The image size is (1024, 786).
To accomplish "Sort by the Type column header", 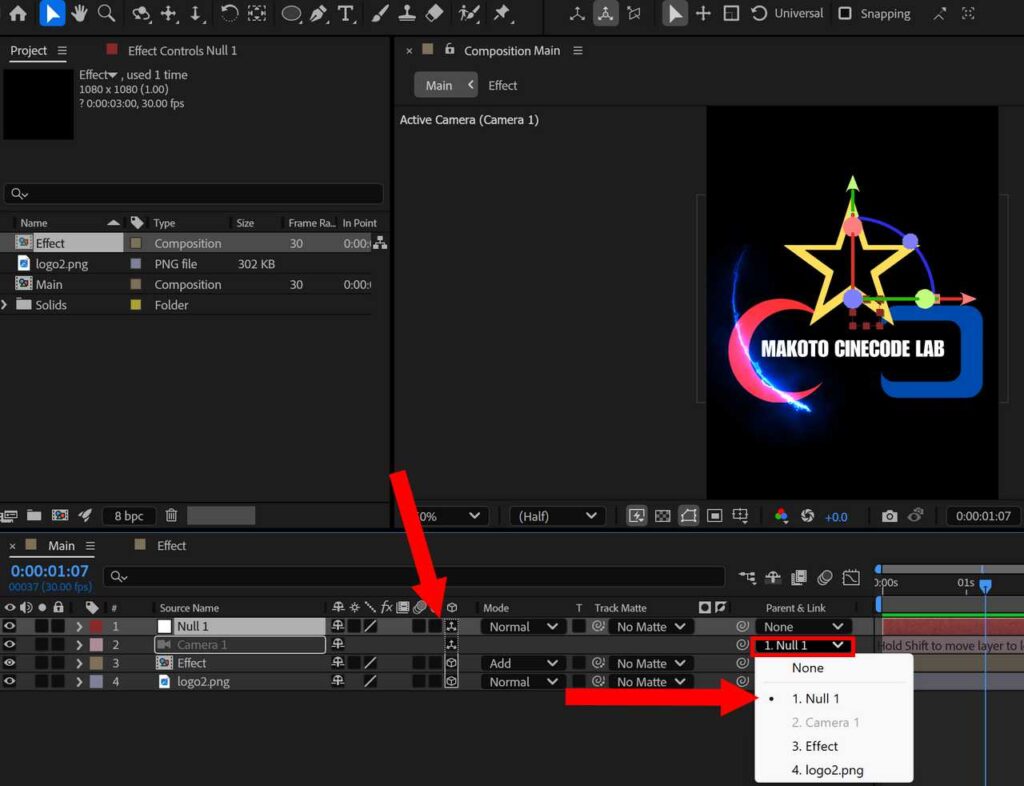I will [x=164, y=223].
